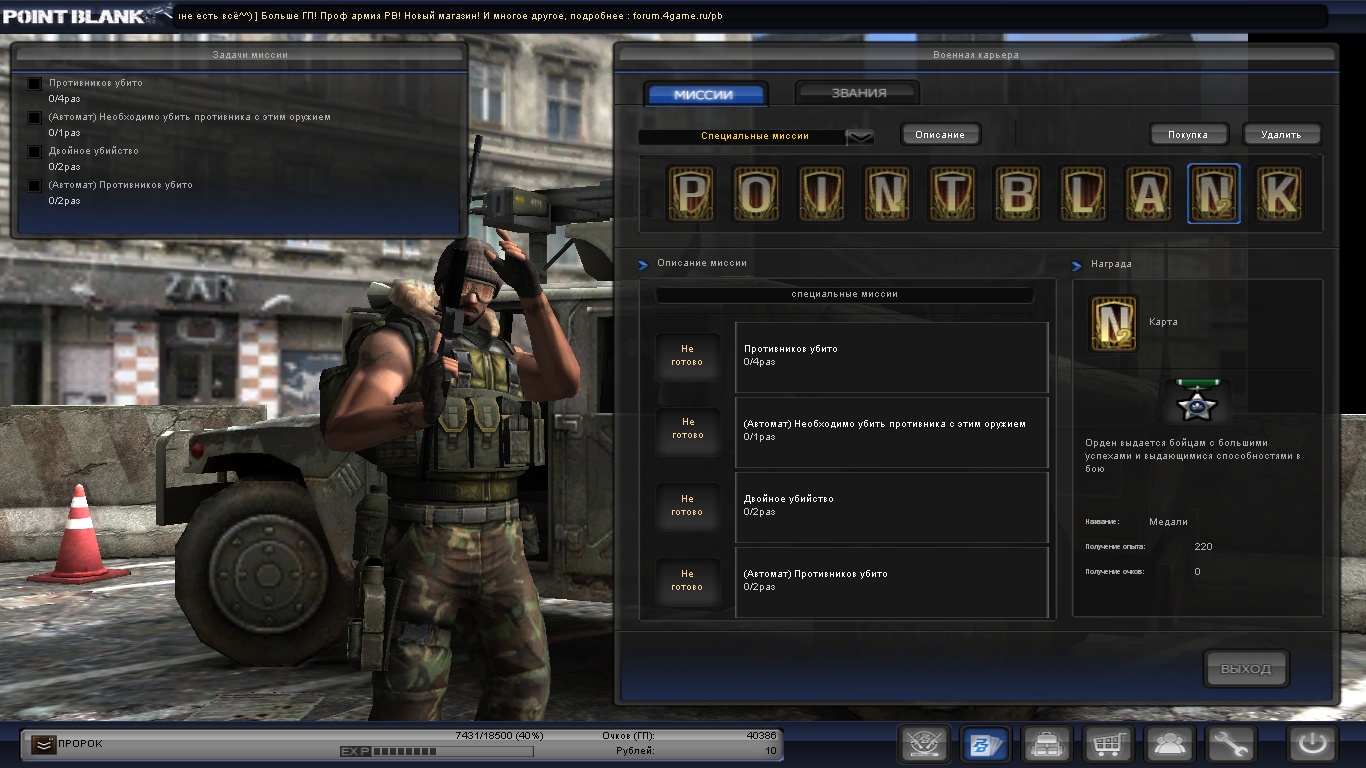Click the Военная карьера window title
The width and height of the screenshot is (1366, 768).
[x=976, y=55]
